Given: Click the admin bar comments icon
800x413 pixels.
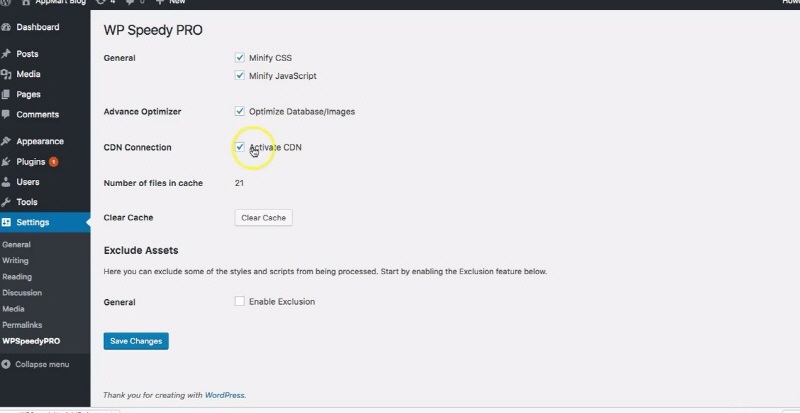Looking at the screenshot, I should click(x=129, y=2).
